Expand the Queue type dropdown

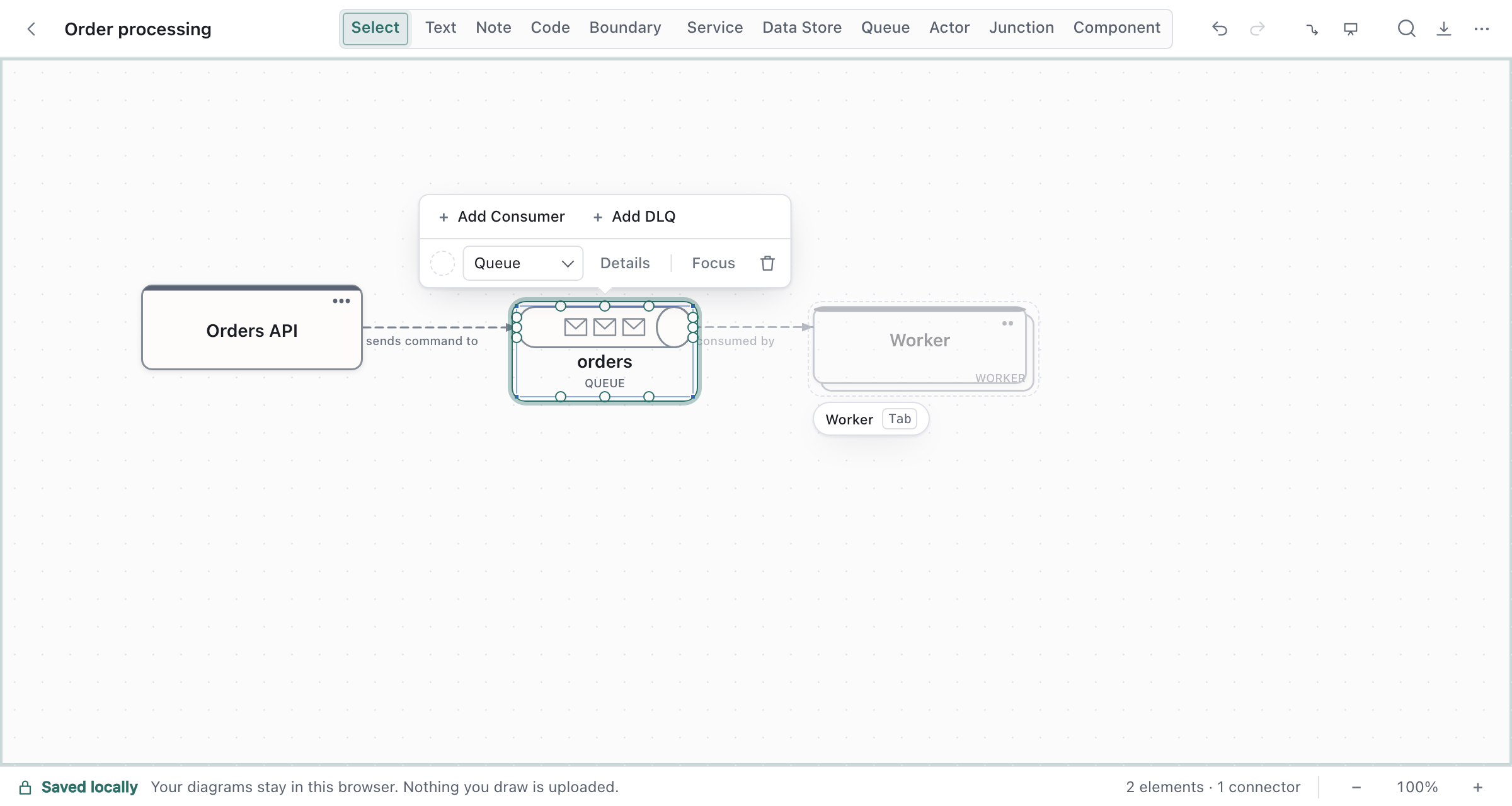click(x=523, y=263)
